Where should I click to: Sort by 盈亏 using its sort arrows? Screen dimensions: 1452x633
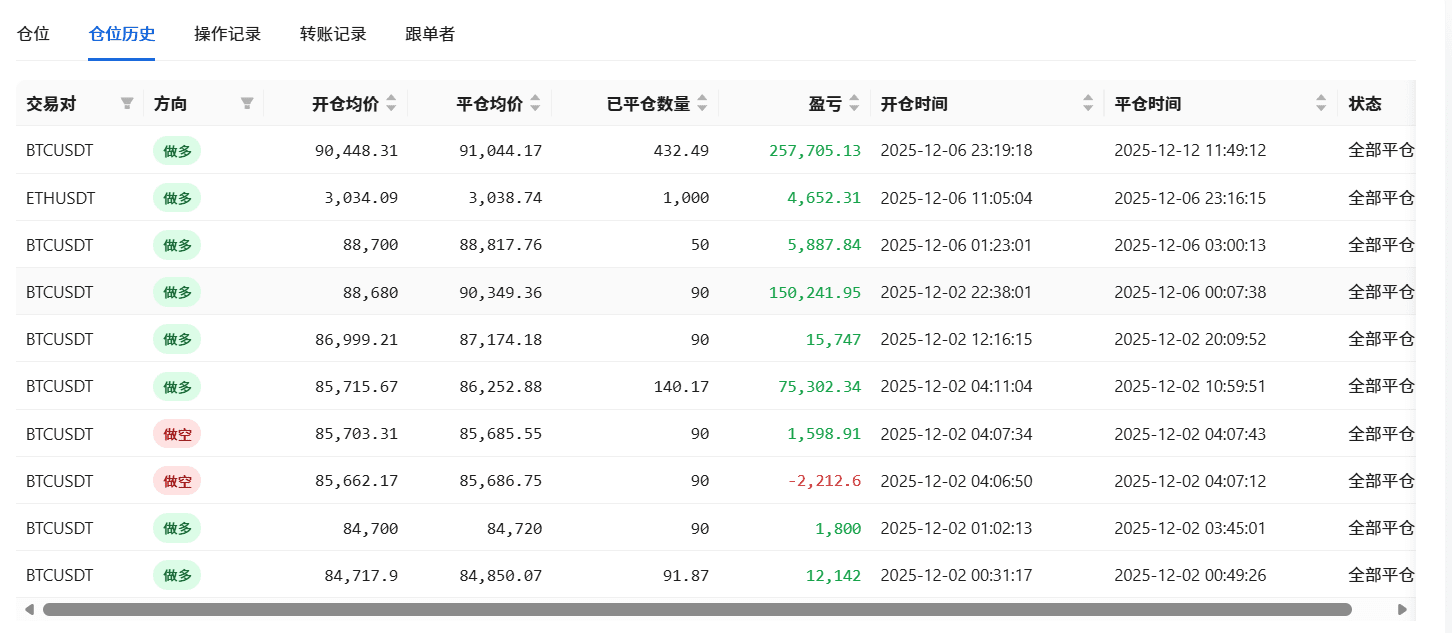[x=854, y=103]
